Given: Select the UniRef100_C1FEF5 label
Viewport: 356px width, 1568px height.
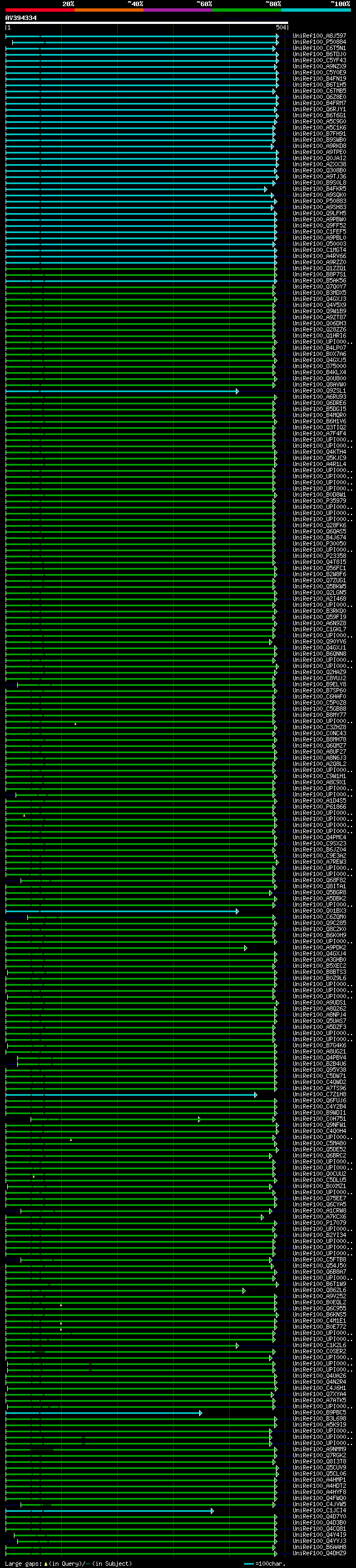Looking at the screenshot, I should 319,232.
